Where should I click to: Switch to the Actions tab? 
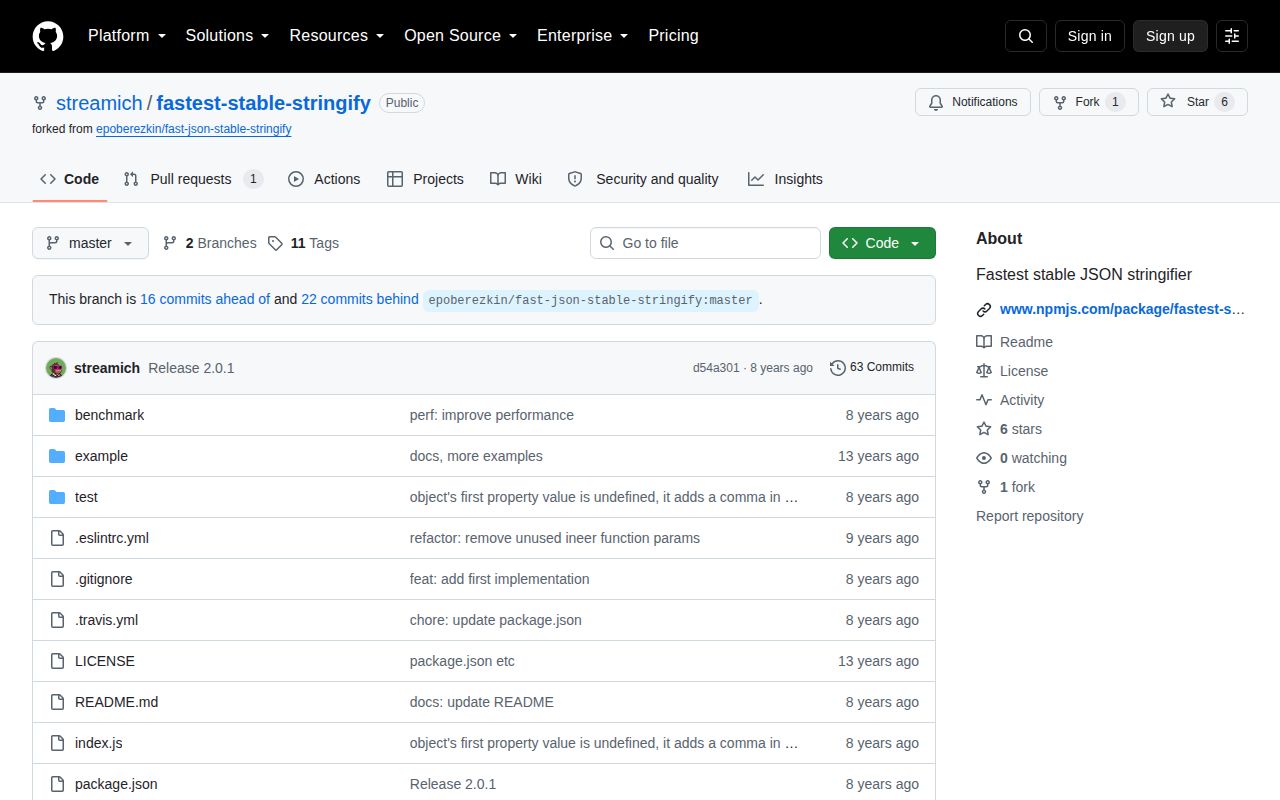[324, 179]
